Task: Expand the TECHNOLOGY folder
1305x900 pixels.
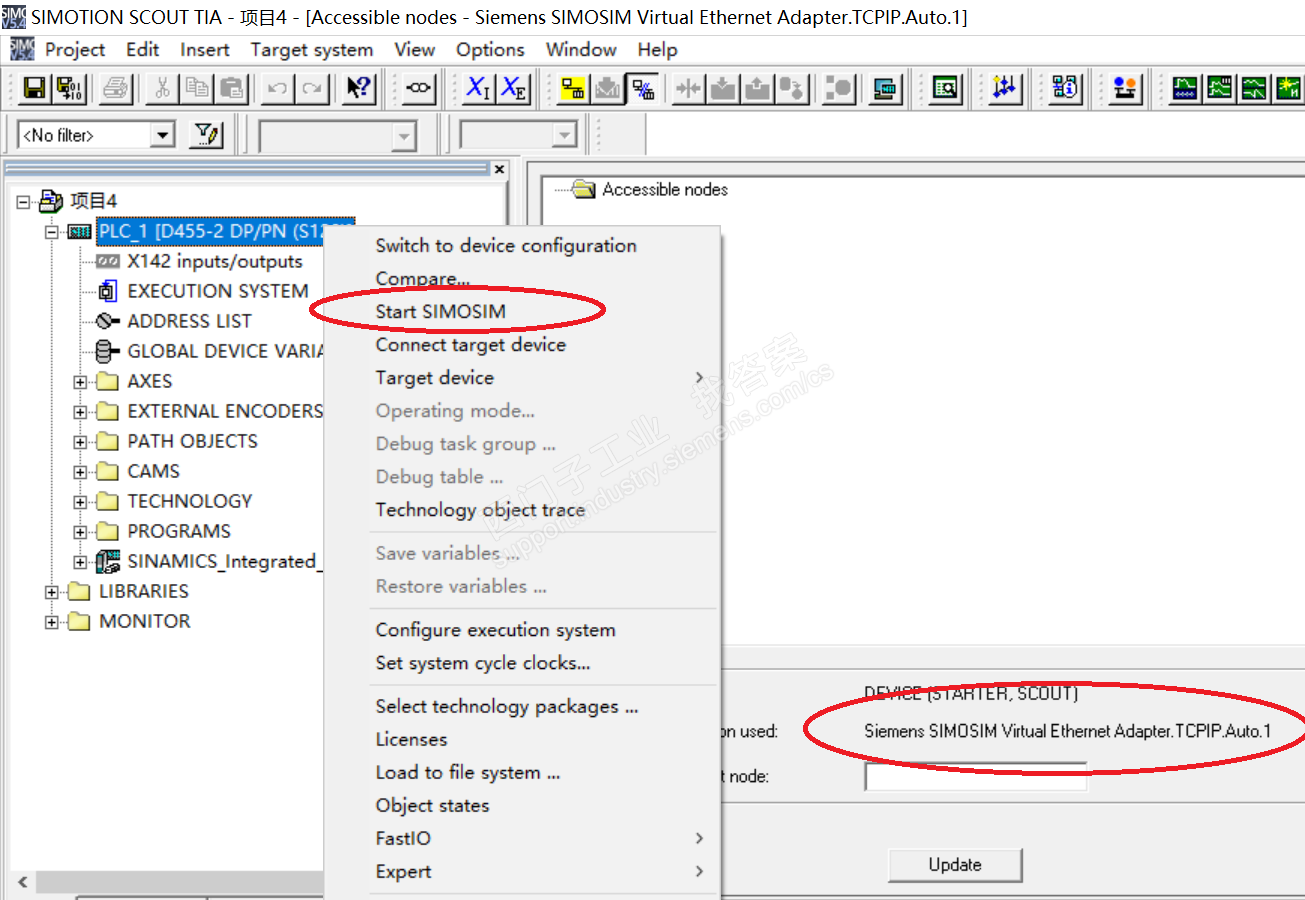Action: [80, 501]
